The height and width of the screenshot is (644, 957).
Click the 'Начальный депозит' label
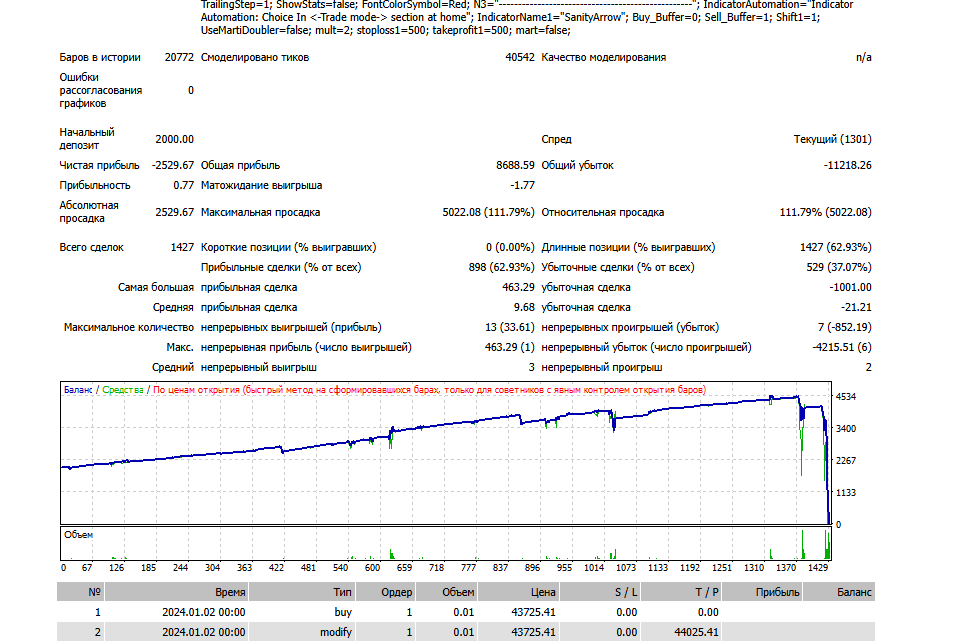(87, 139)
